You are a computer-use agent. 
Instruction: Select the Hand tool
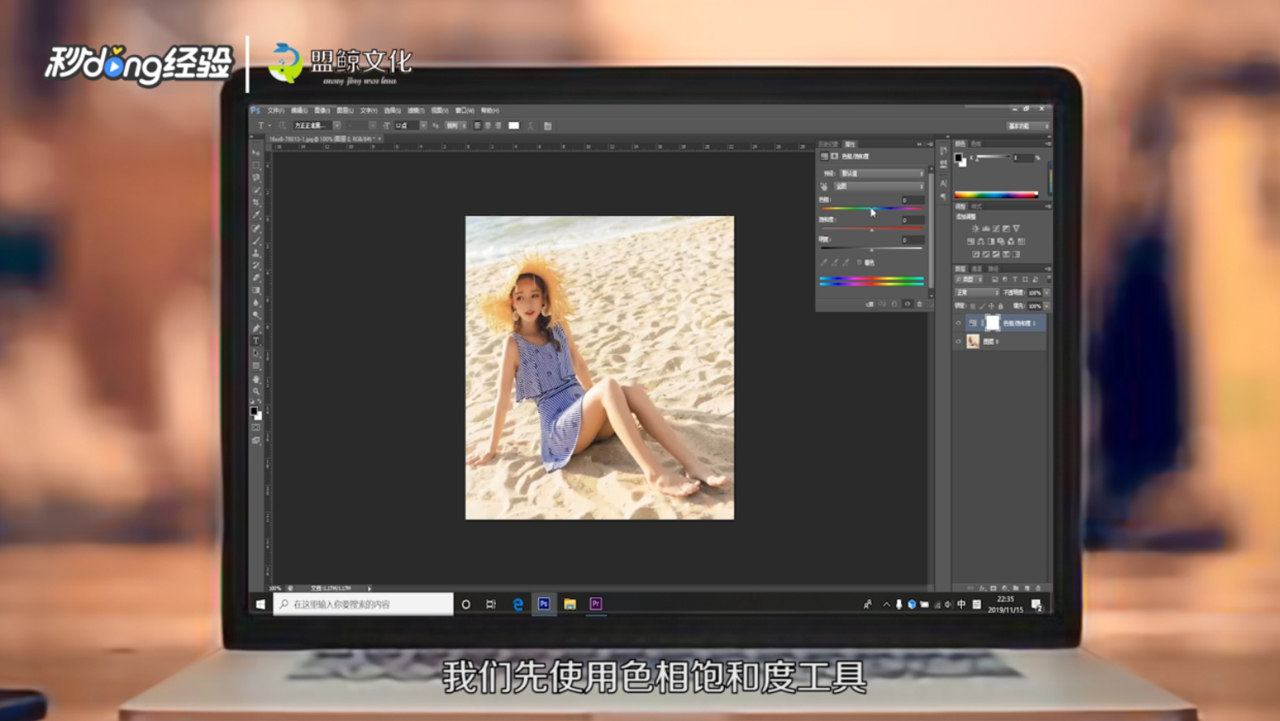[x=256, y=380]
